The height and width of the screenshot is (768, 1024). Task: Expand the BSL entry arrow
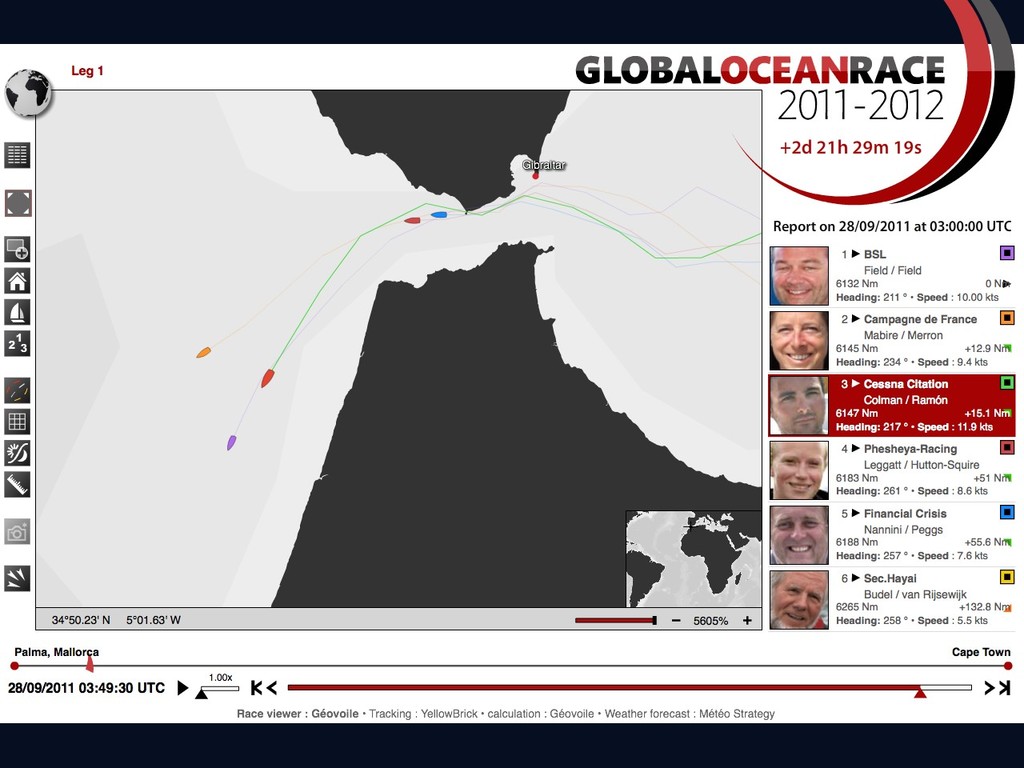(856, 254)
